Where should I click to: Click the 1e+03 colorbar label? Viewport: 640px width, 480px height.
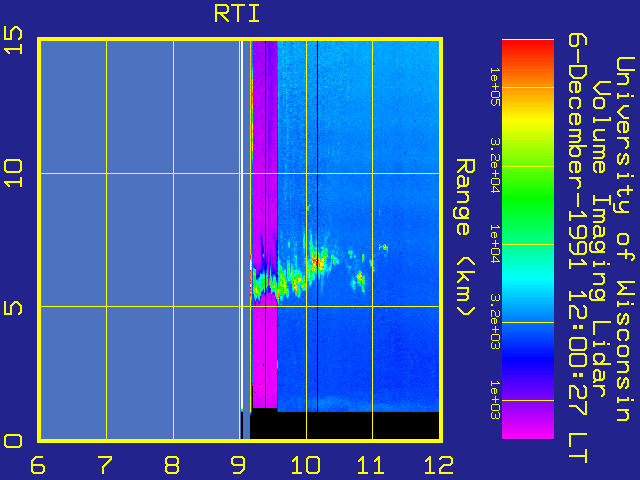[x=495, y=400]
